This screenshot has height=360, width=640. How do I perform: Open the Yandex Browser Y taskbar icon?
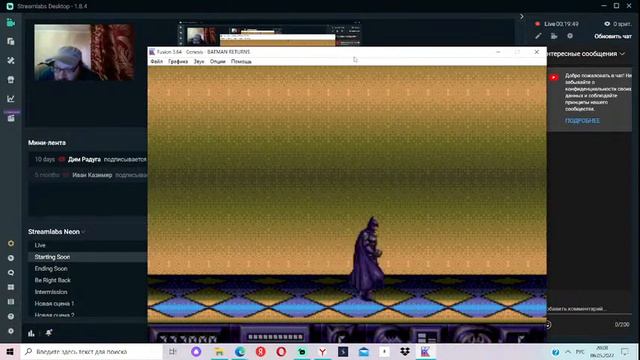pyautogui.click(x=322, y=351)
